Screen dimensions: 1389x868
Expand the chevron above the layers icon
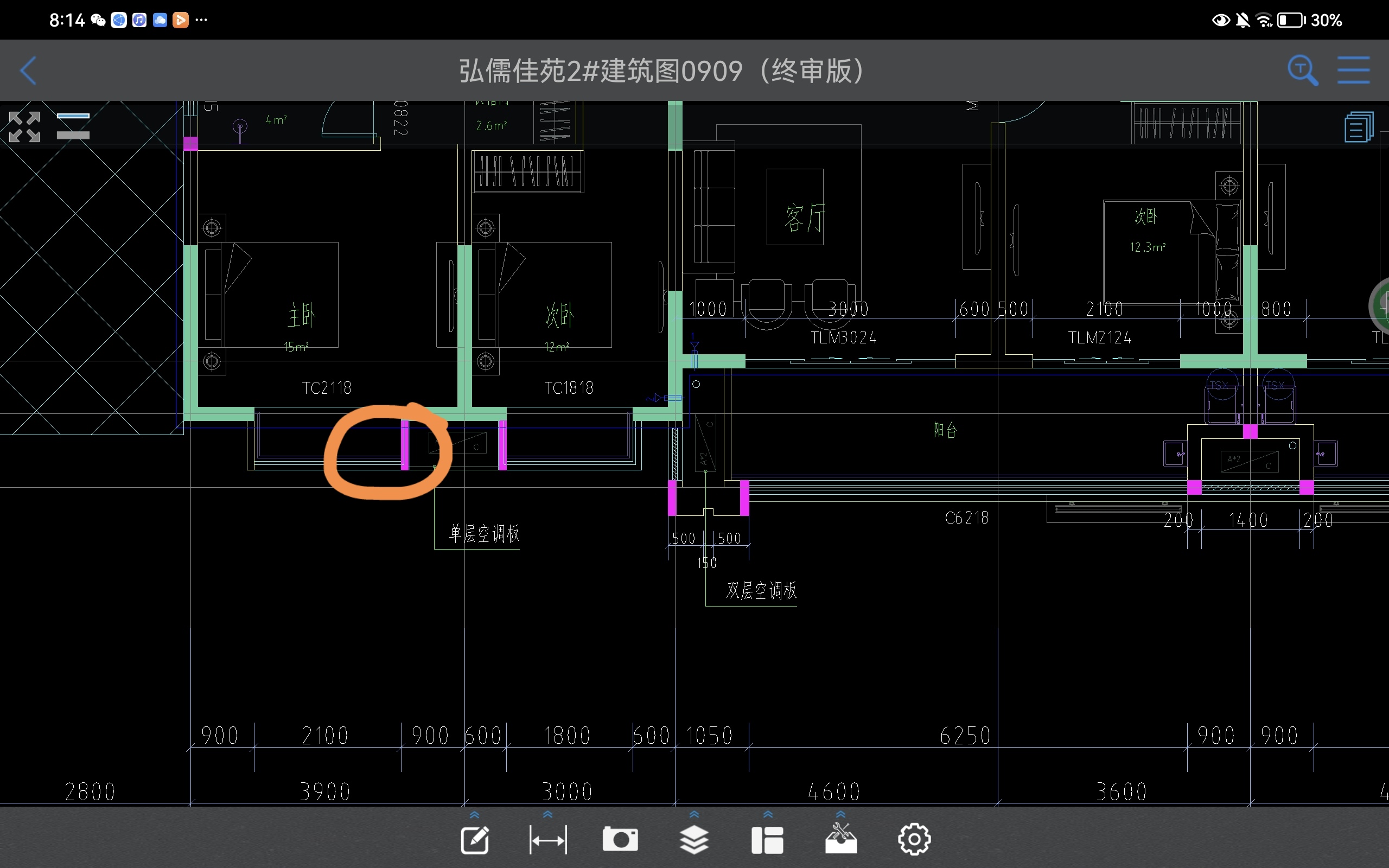click(x=694, y=815)
